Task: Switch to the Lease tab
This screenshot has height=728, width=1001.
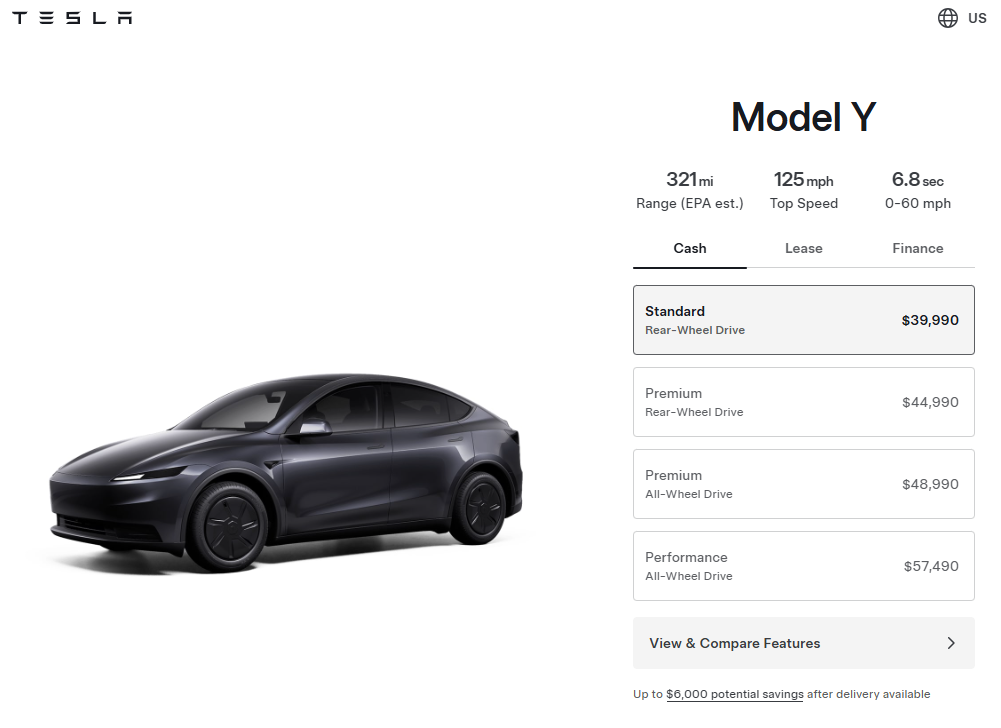Action: coord(803,248)
